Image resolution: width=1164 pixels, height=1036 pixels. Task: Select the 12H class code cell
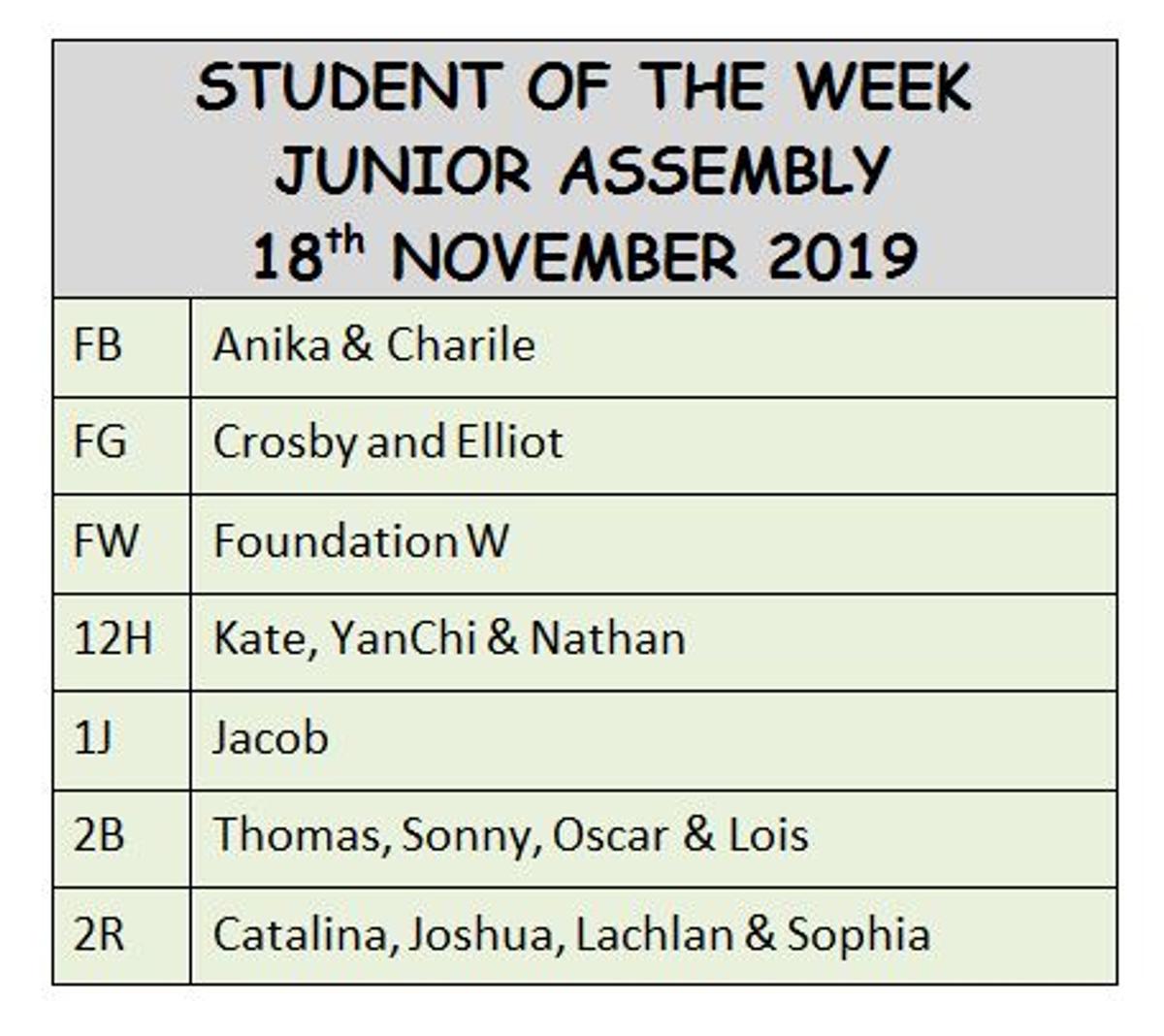coord(122,642)
